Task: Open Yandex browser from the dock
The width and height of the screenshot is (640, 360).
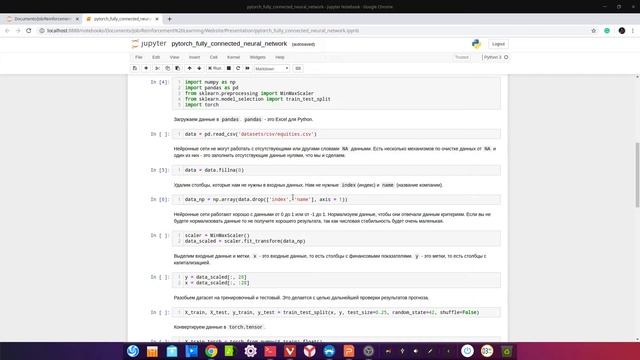Action: [x=309, y=351]
